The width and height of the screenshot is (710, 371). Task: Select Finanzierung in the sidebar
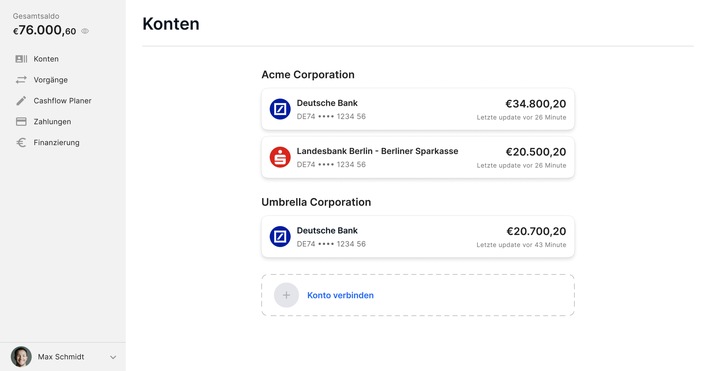(56, 142)
